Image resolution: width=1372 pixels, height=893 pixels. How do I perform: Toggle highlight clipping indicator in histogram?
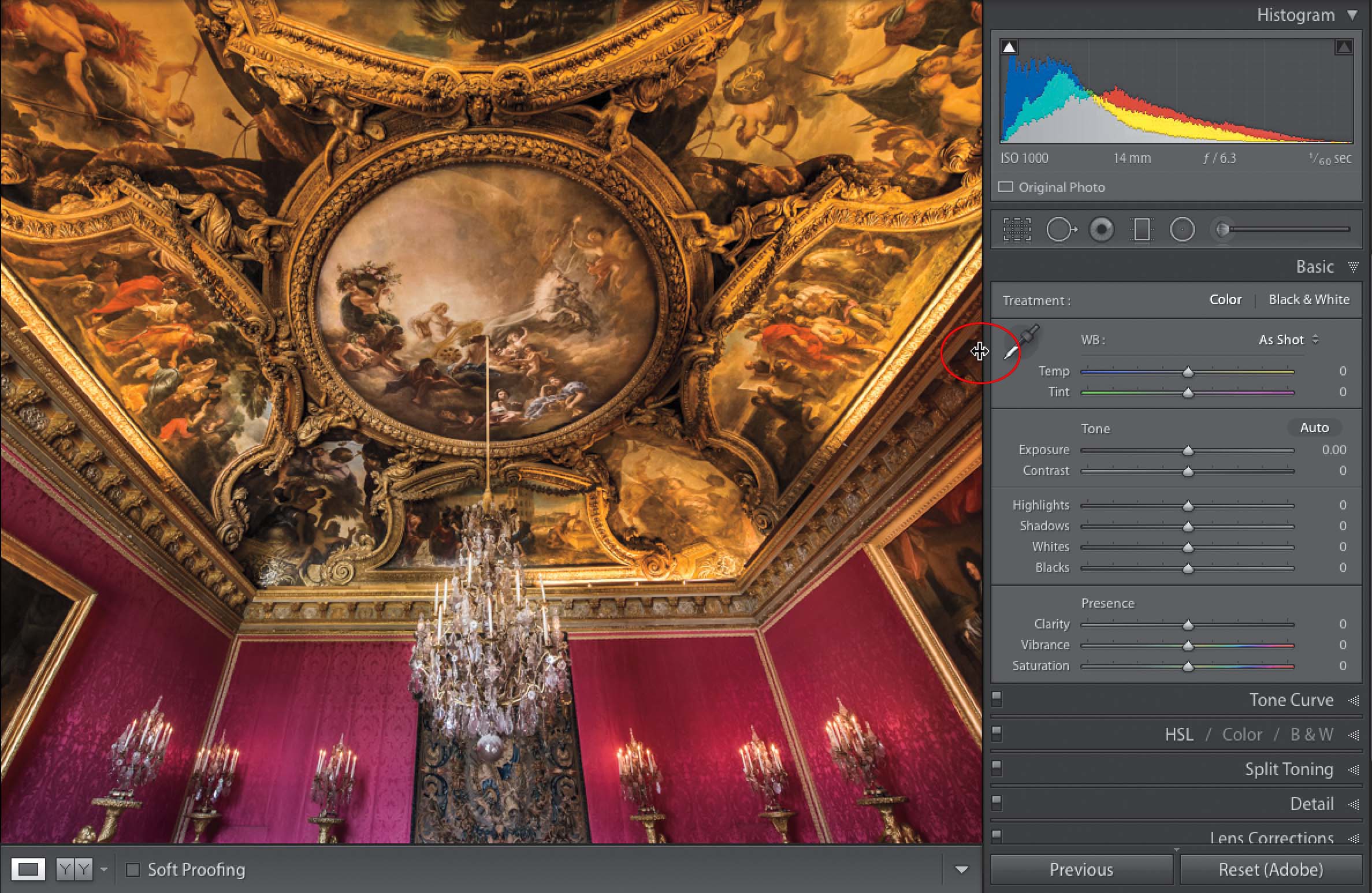pos(1344,47)
